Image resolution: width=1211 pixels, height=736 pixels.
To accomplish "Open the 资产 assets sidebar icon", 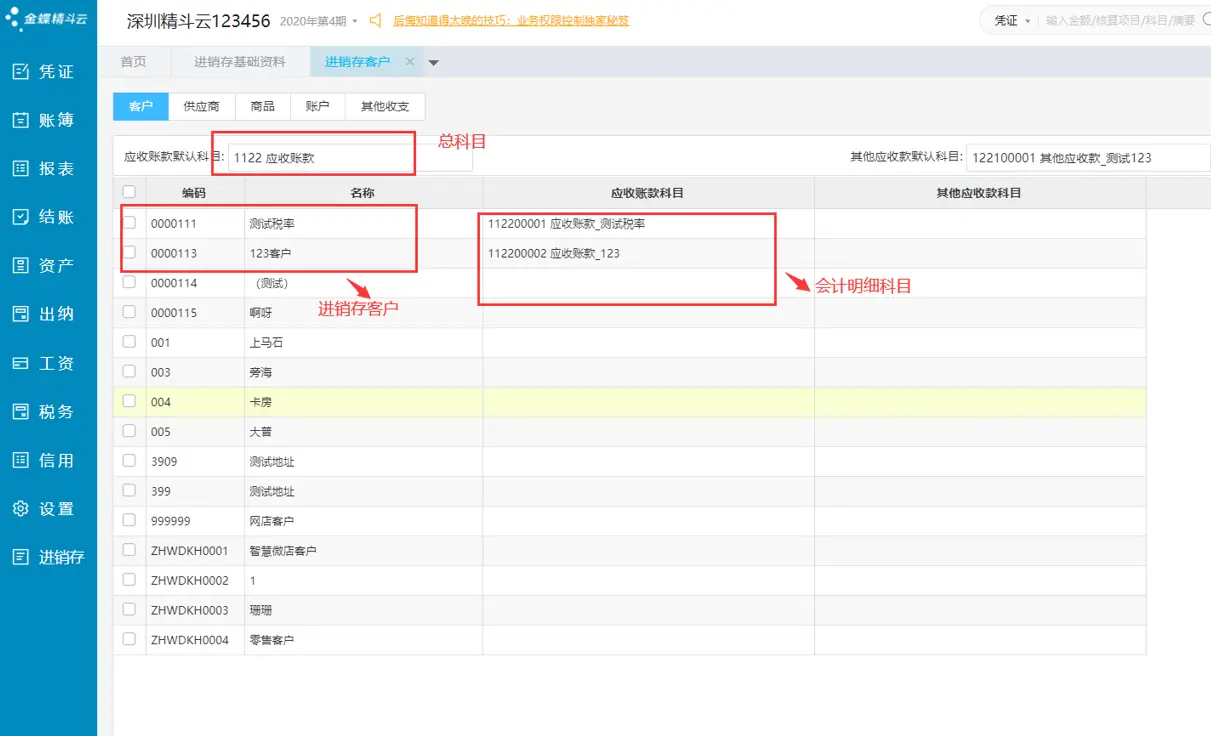I will (20, 266).
